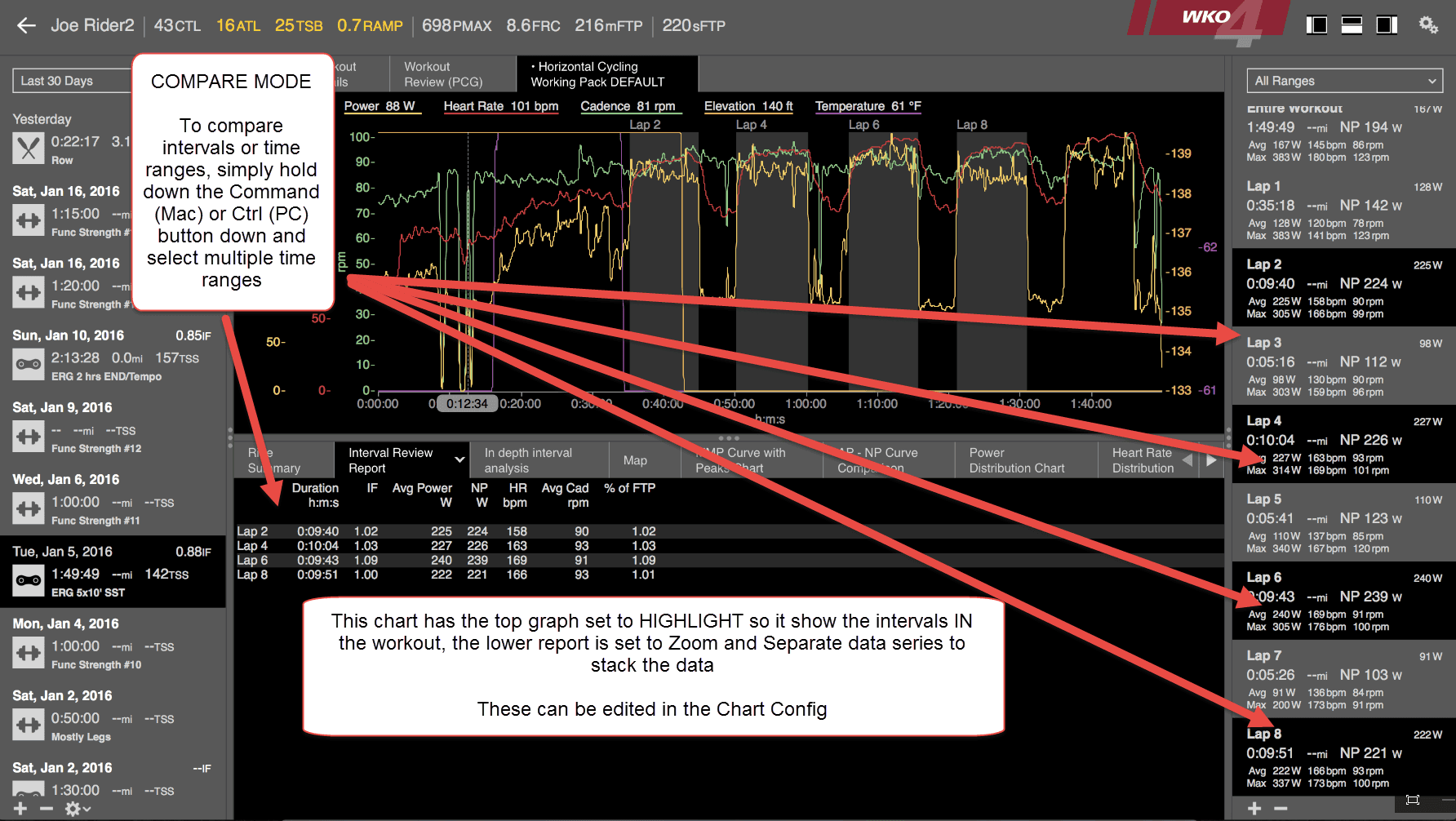Select Lap 1 range in right panel
This screenshot has width=1456, height=821.
point(1343,210)
